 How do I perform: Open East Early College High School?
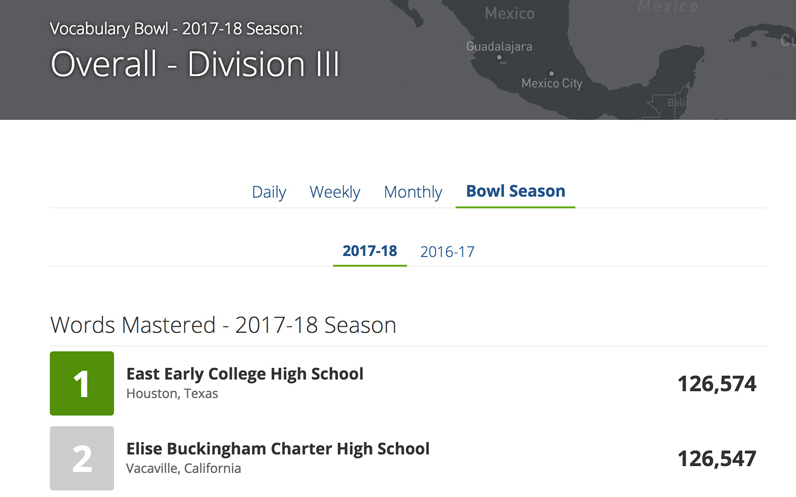[x=245, y=374]
